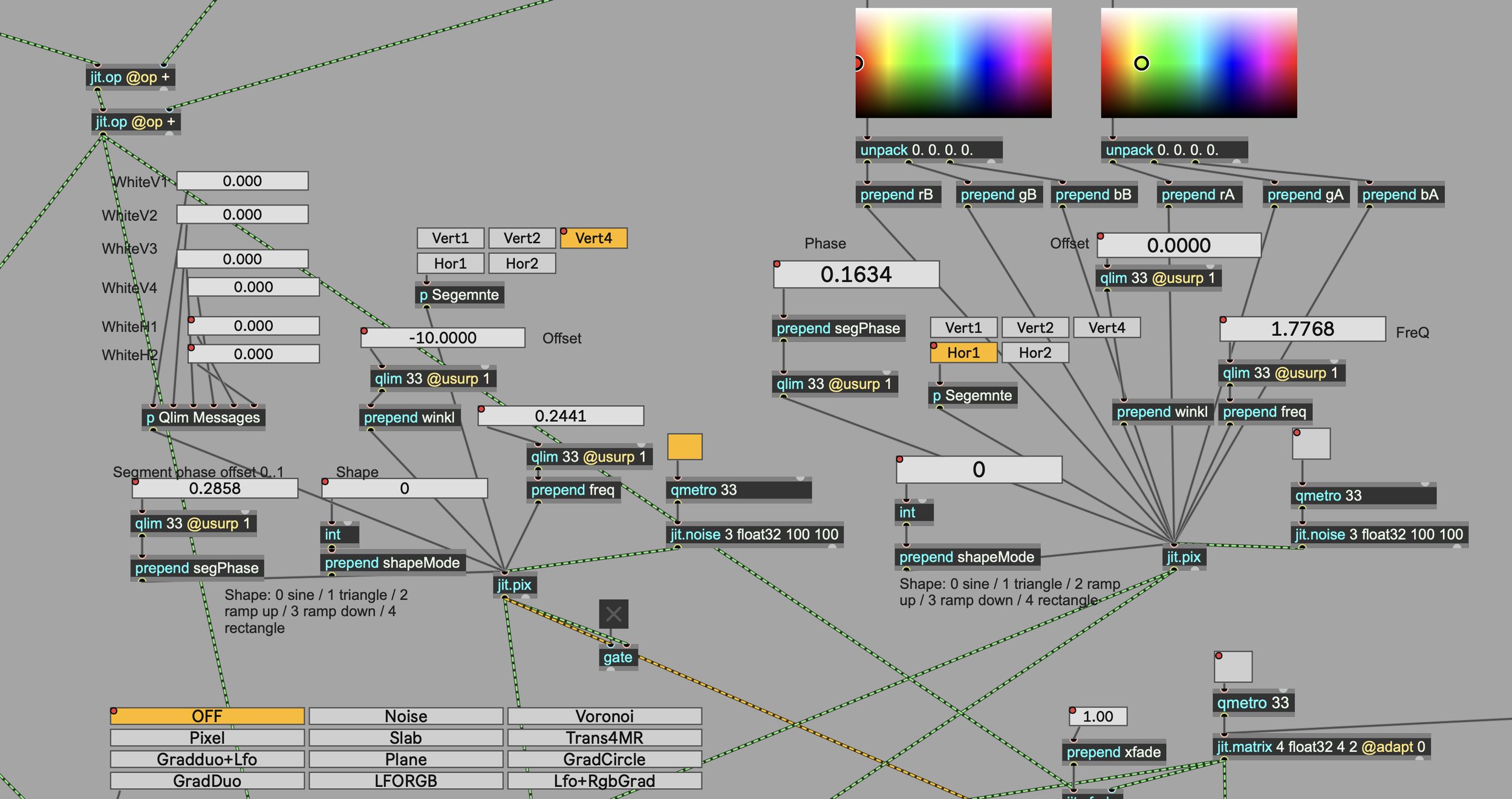The width and height of the screenshot is (1512, 799).
Task: Switch to the GradCircle mode tab
Action: coord(604,760)
